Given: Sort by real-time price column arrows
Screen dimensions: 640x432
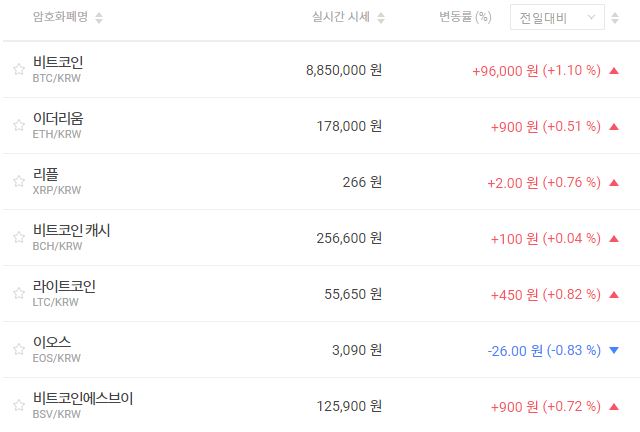Looking at the screenshot, I should coord(381,17).
